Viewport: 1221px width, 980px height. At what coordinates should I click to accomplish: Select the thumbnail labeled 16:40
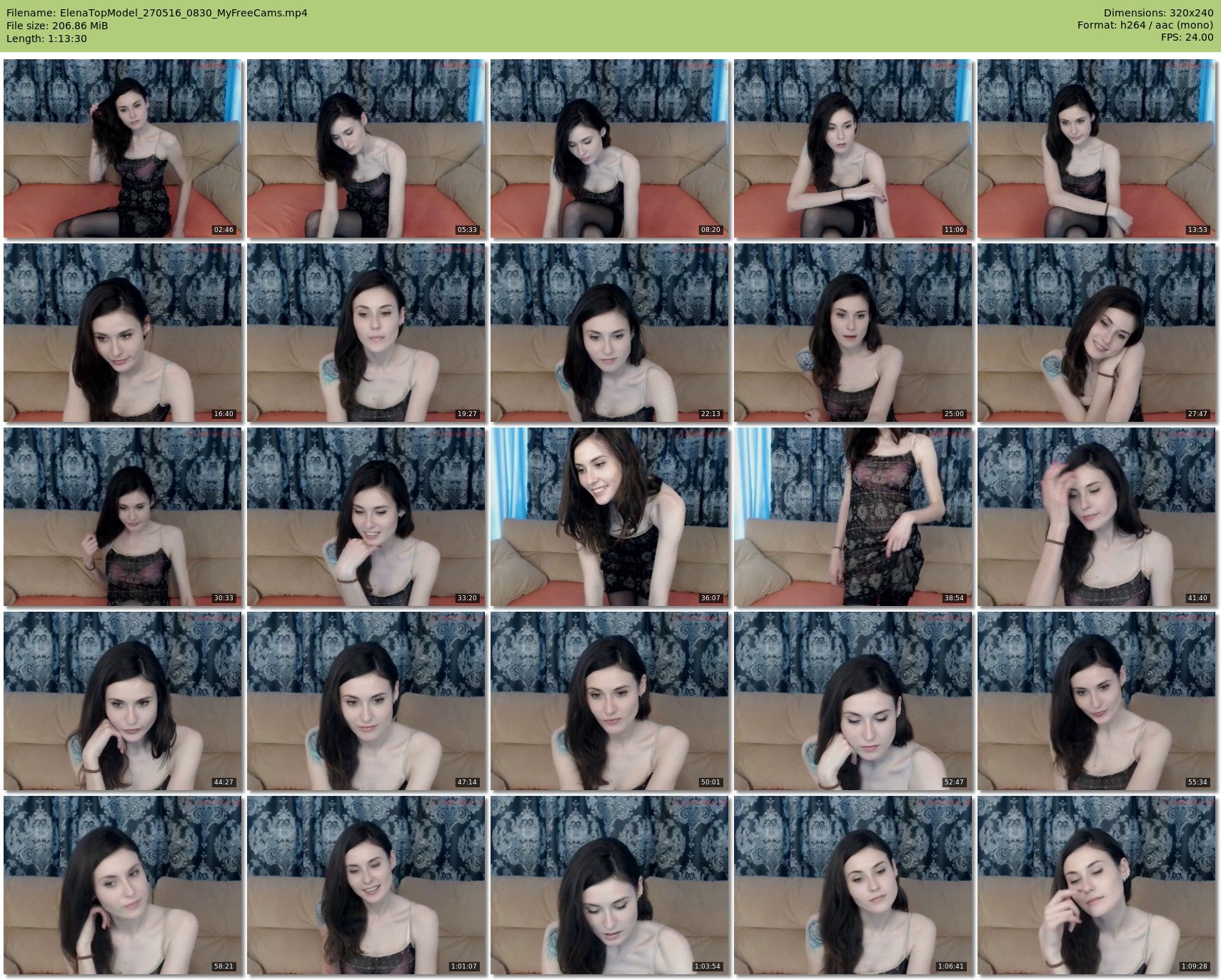click(x=123, y=333)
